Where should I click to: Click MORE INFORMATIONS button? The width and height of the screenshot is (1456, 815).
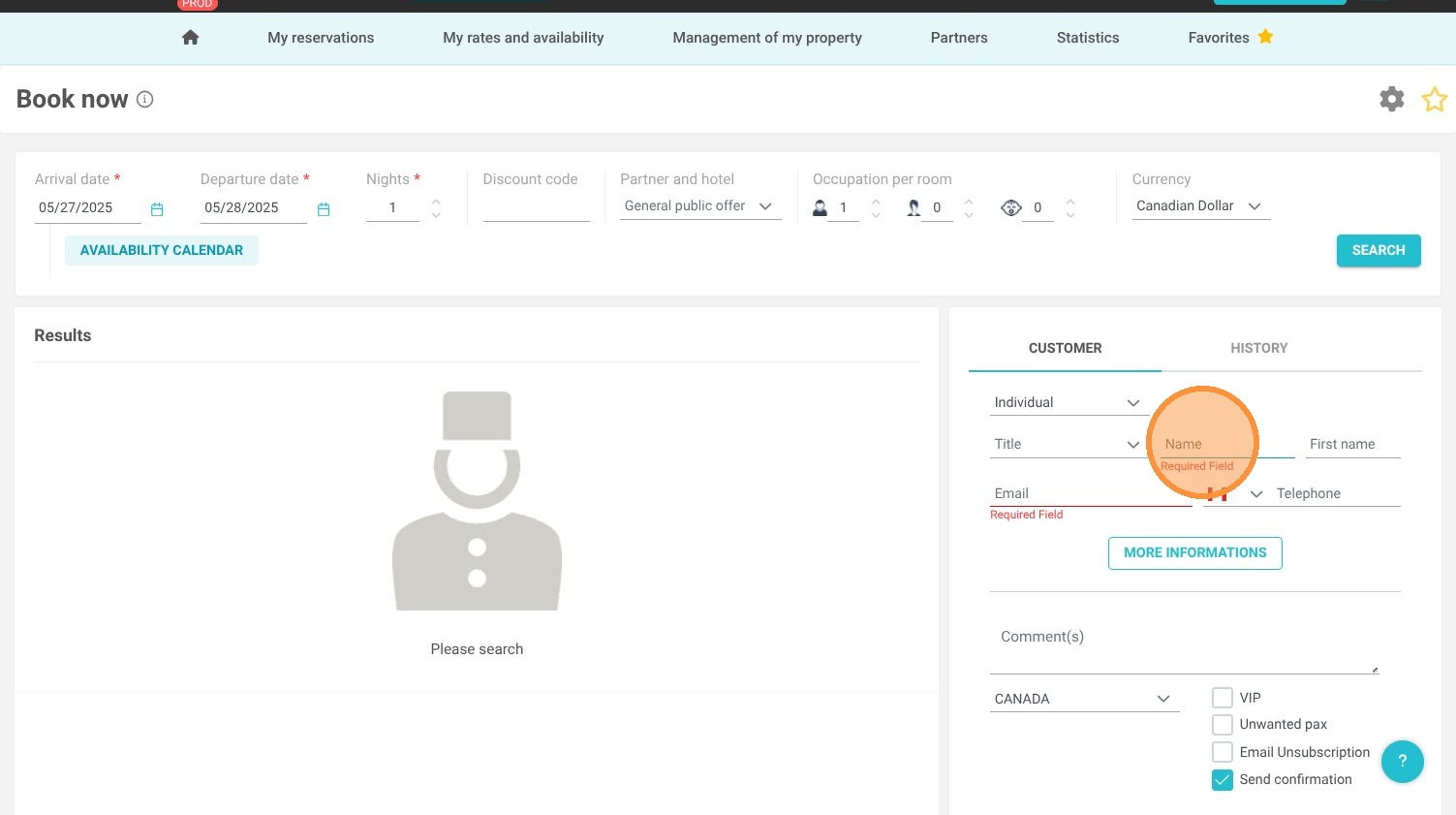click(x=1194, y=553)
